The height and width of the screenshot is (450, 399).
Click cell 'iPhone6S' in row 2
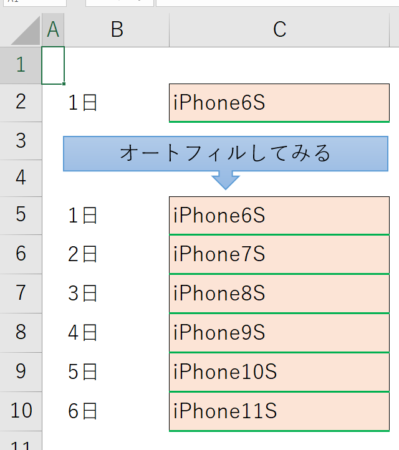279,103
